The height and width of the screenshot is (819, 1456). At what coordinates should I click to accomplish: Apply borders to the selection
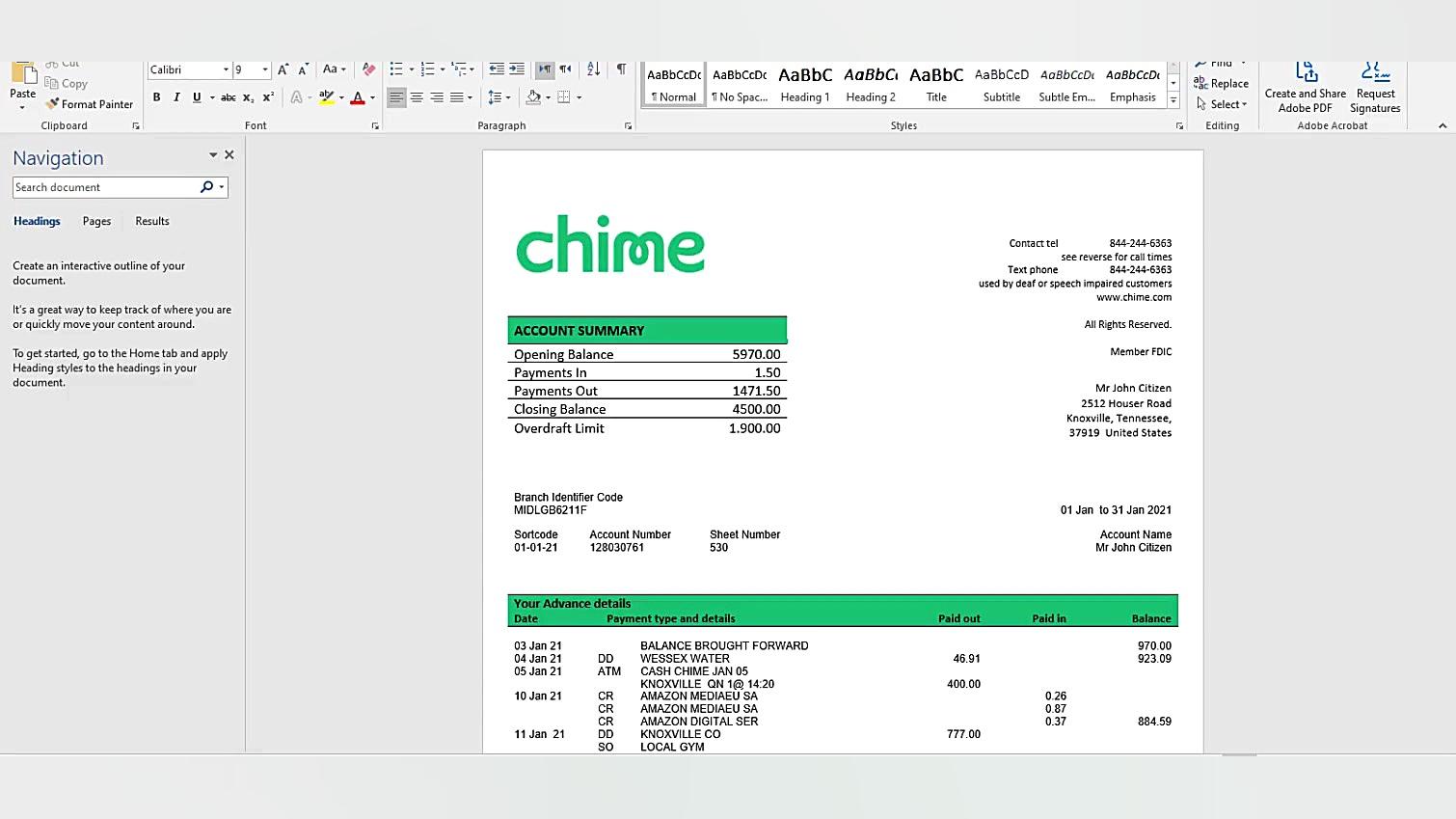[564, 97]
